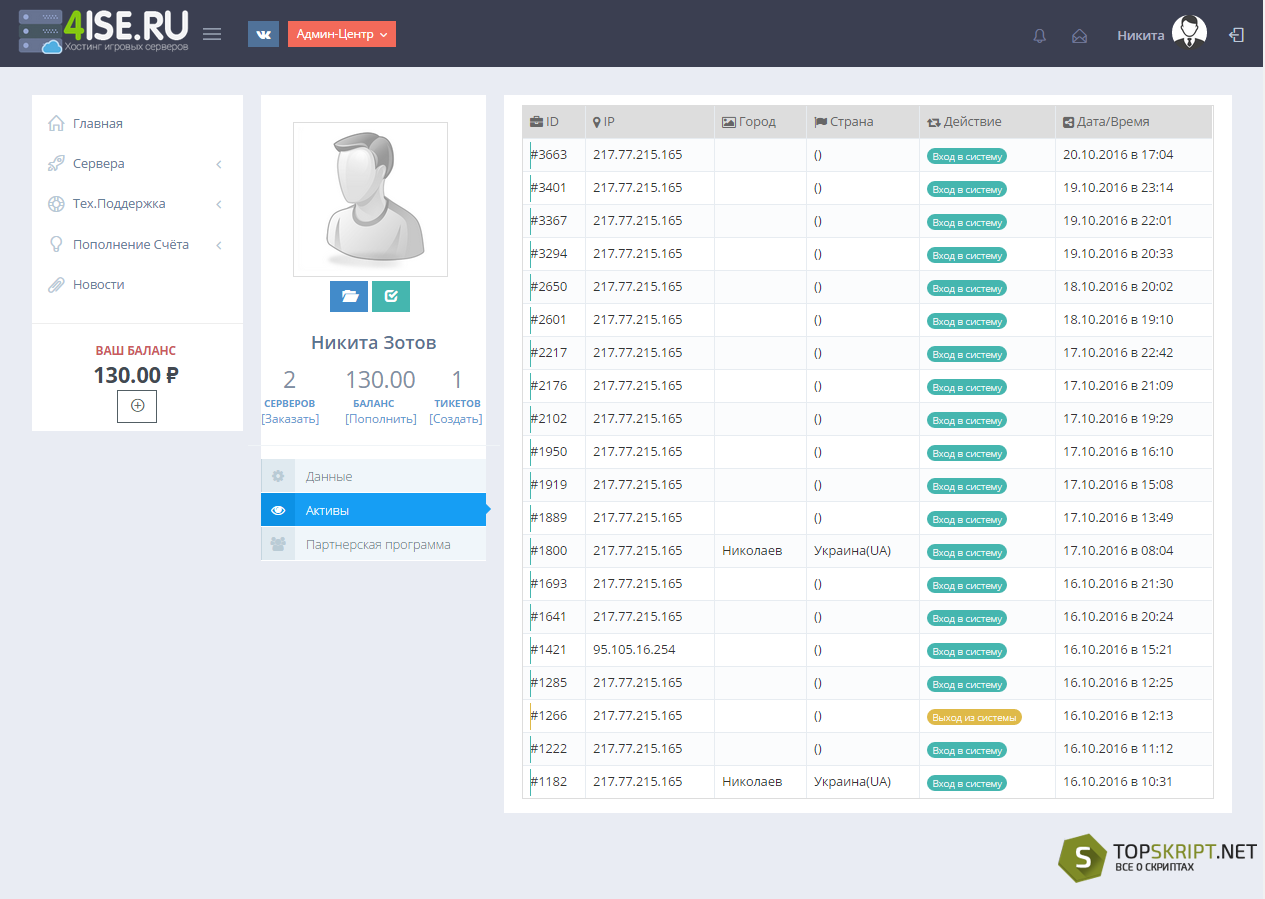Click the Вход в систему badge in row #3663
1265x899 pixels.
966,156
